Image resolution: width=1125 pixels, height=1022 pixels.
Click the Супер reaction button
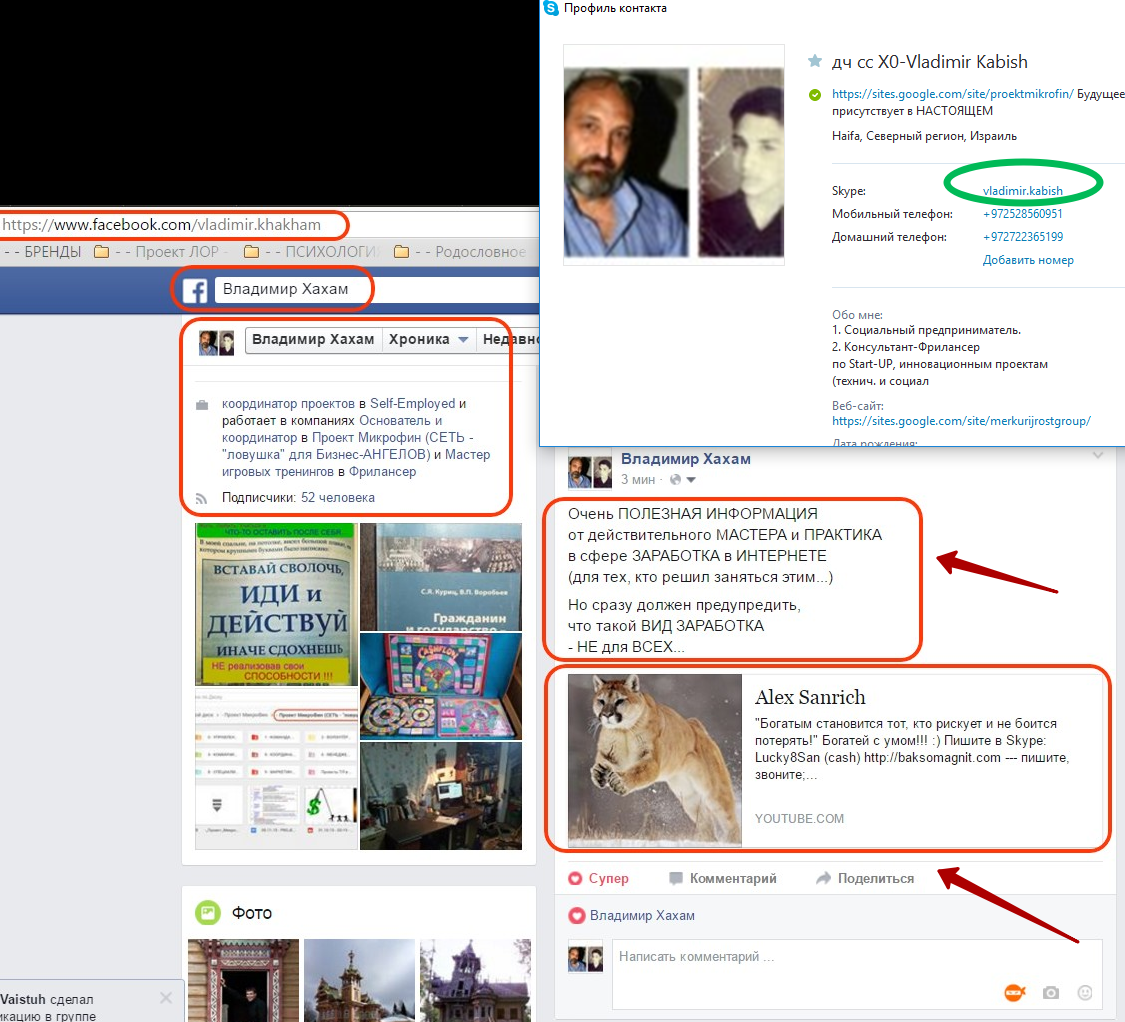598,878
